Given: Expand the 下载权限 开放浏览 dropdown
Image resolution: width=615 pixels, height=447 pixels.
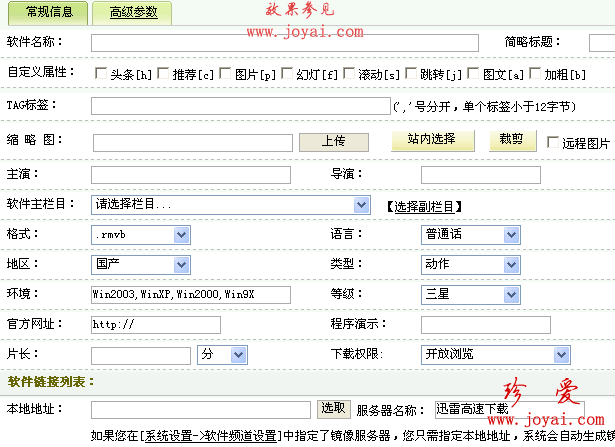Looking at the screenshot, I should pos(495,355).
